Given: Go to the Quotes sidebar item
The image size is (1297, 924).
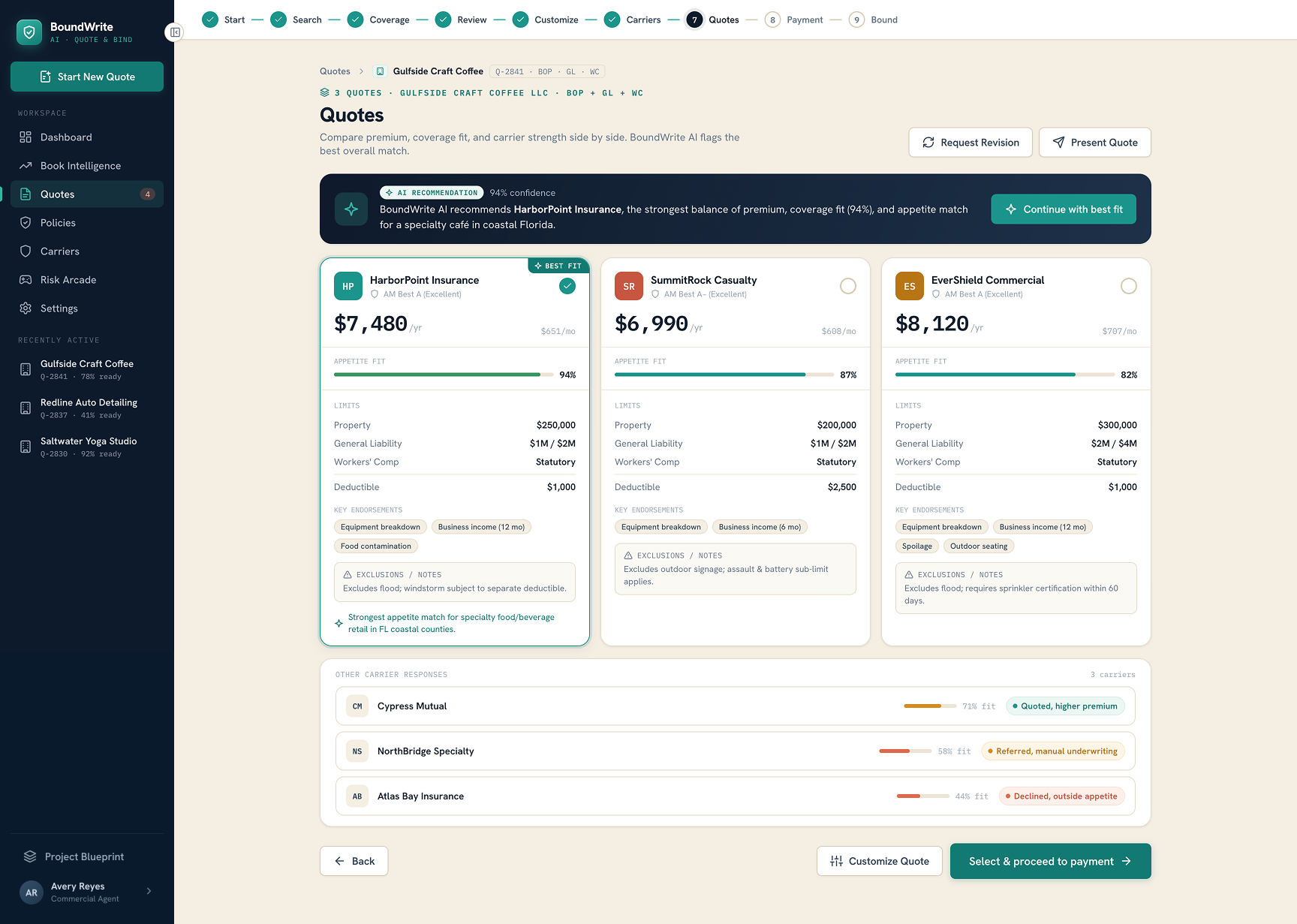Looking at the screenshot, I should click(87, 194).
